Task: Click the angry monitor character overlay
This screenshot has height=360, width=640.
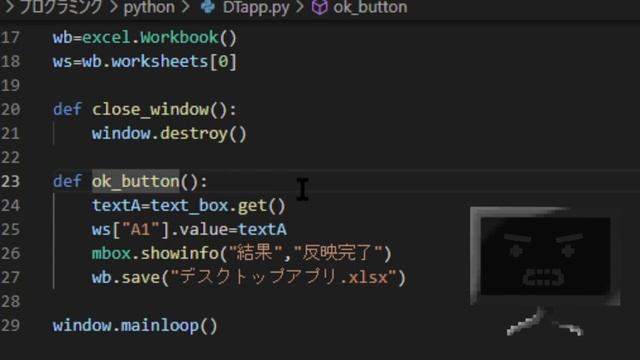Action: click(545, 271)
